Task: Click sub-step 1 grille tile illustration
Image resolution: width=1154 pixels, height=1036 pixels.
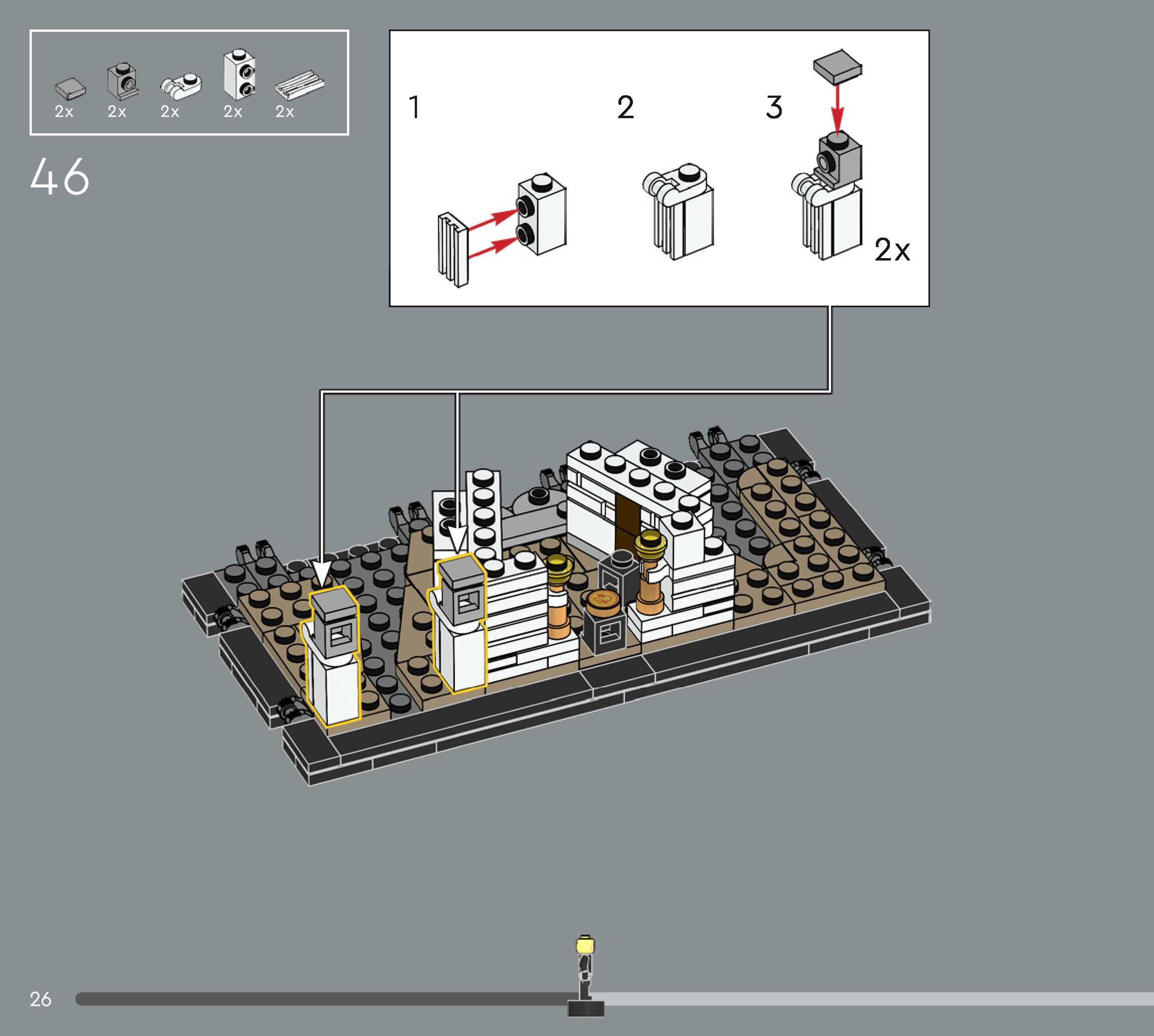Action: coord(453,249)
